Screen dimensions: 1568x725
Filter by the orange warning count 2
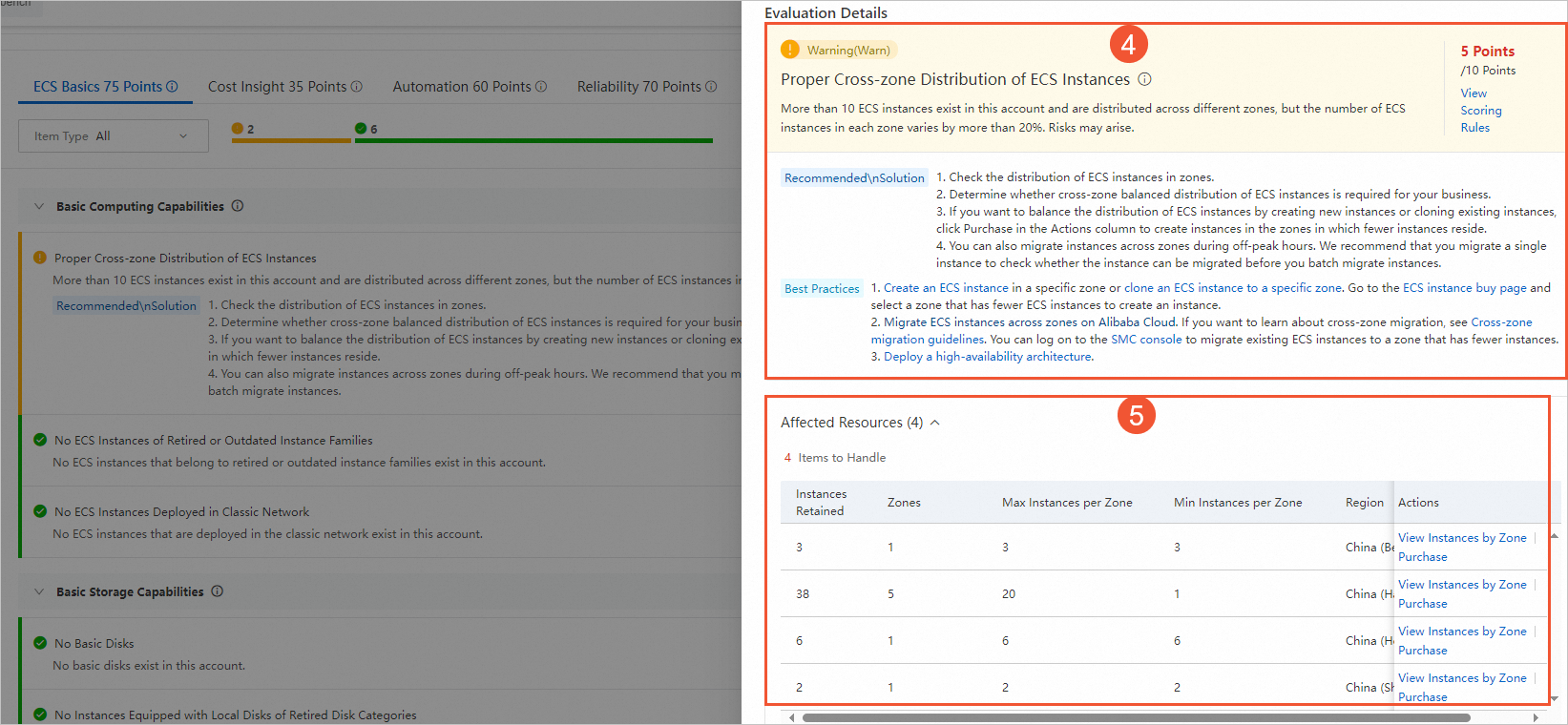pyautogui.click(x=291, y=132)
